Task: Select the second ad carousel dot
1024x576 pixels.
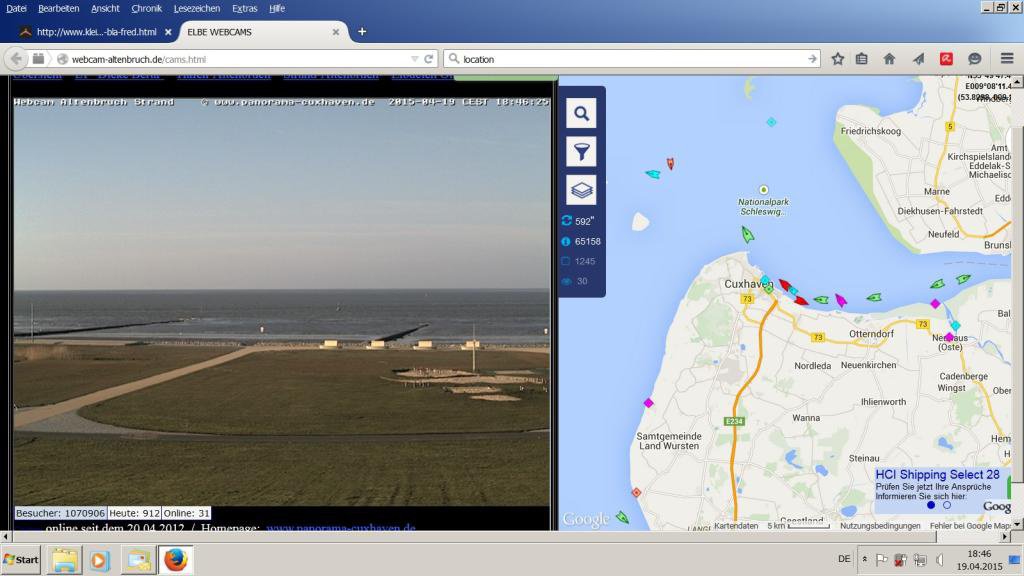Action: [947, 505]
